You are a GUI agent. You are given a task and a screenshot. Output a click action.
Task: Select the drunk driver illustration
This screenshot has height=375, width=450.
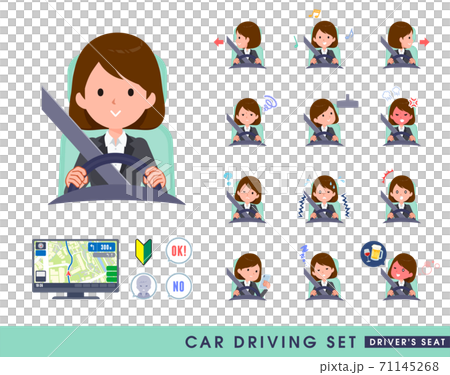[x=401, y=277]
